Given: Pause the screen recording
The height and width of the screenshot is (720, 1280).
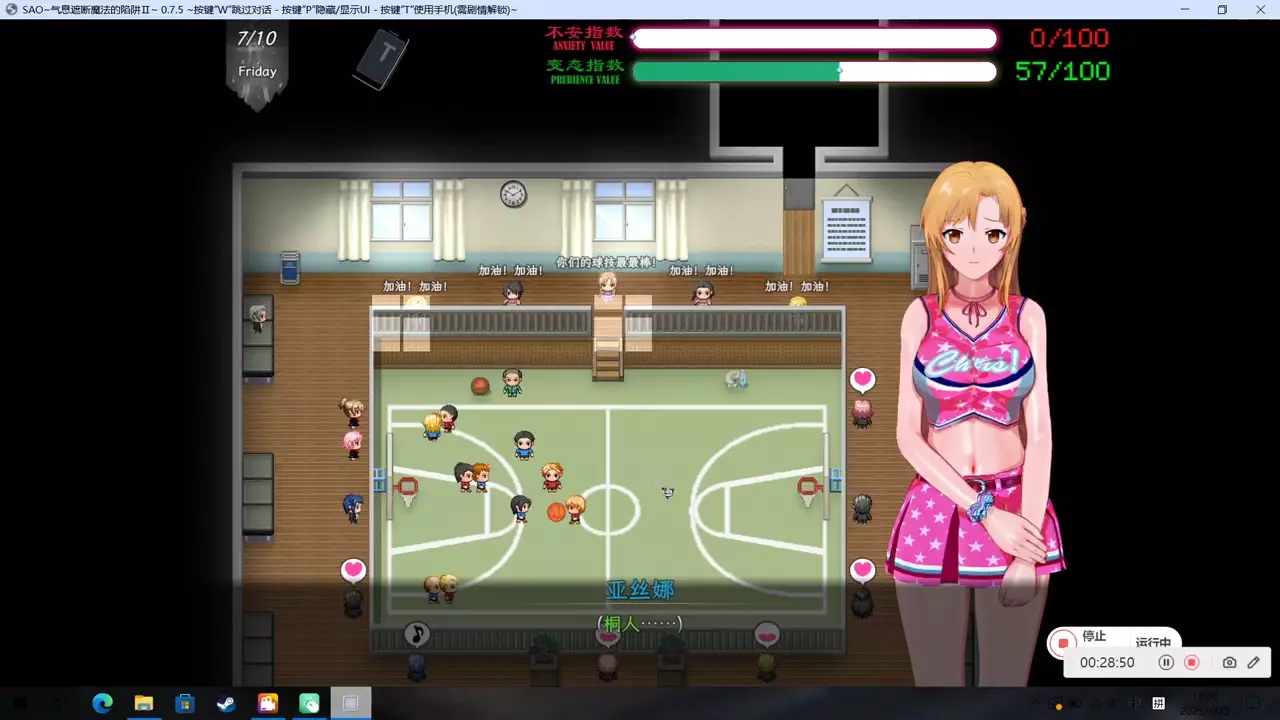Looking at the screenshot, I should (x=1166, y=662).
